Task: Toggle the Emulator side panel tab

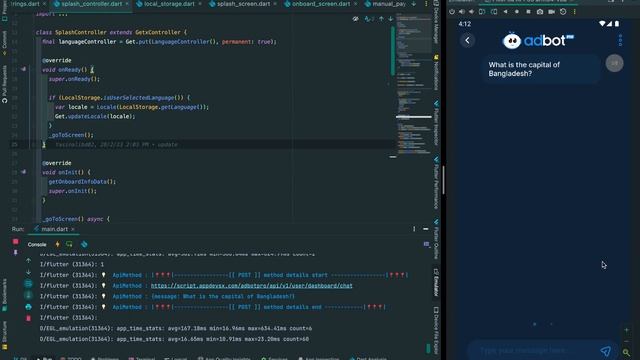Action: coord(436,282)
